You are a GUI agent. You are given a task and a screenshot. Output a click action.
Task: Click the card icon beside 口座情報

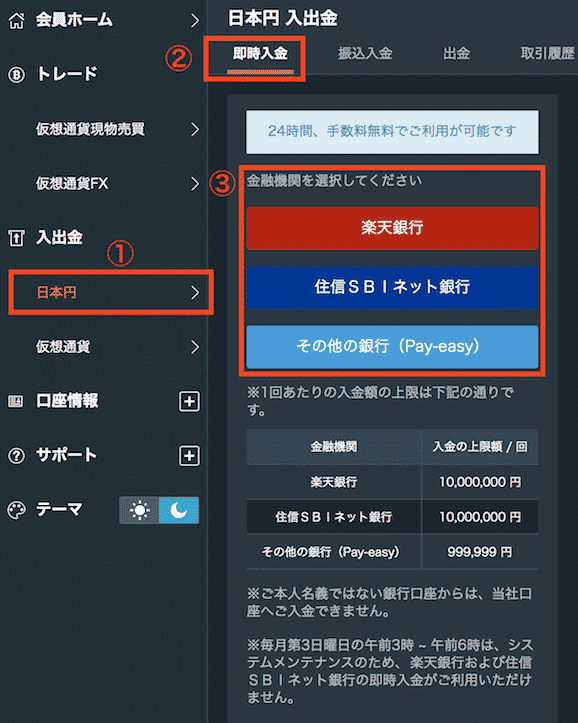[16, 401]
